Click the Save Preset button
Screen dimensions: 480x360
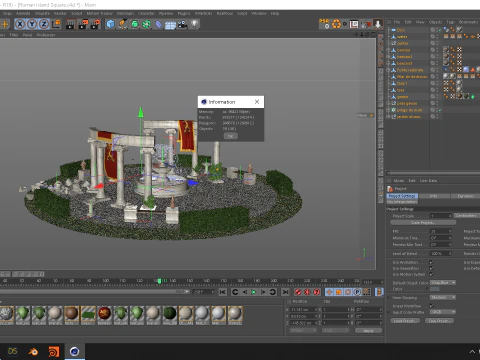[439, 321]
